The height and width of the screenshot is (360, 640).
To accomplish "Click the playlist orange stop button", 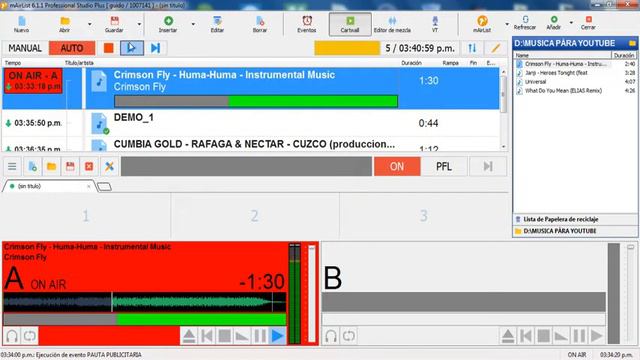I will [109, 48].
